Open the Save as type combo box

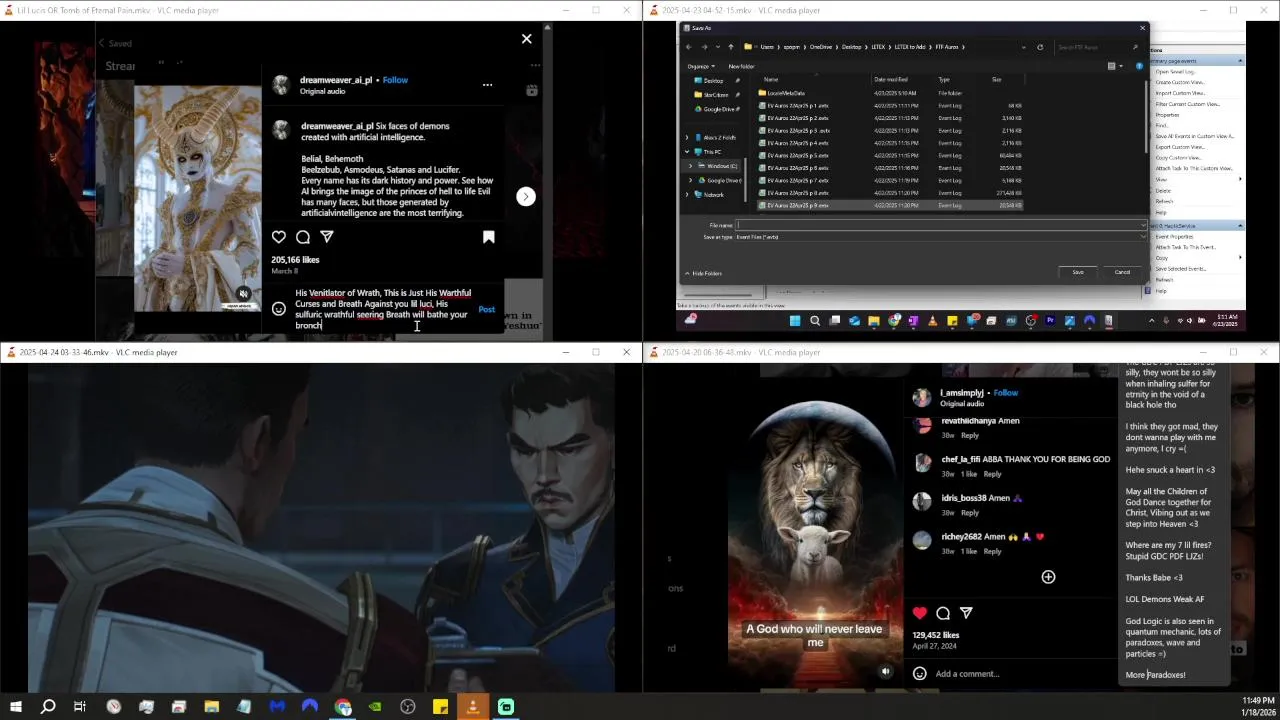point(940,237)
